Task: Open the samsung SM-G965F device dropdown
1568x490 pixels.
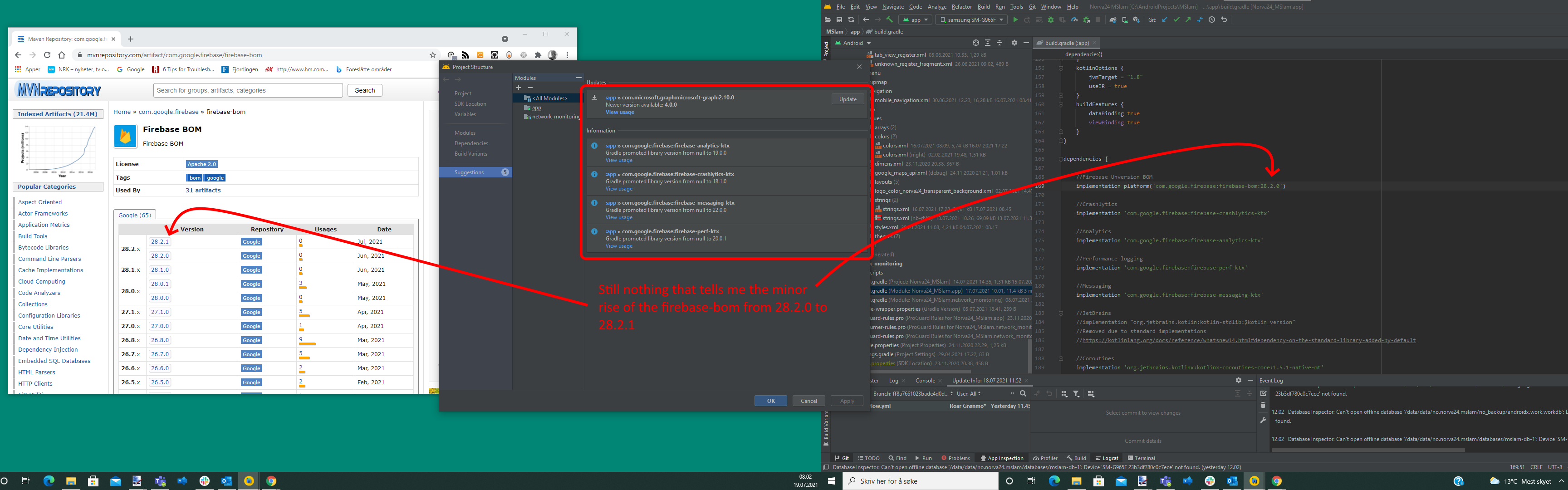Action: [x=972, y=20]
